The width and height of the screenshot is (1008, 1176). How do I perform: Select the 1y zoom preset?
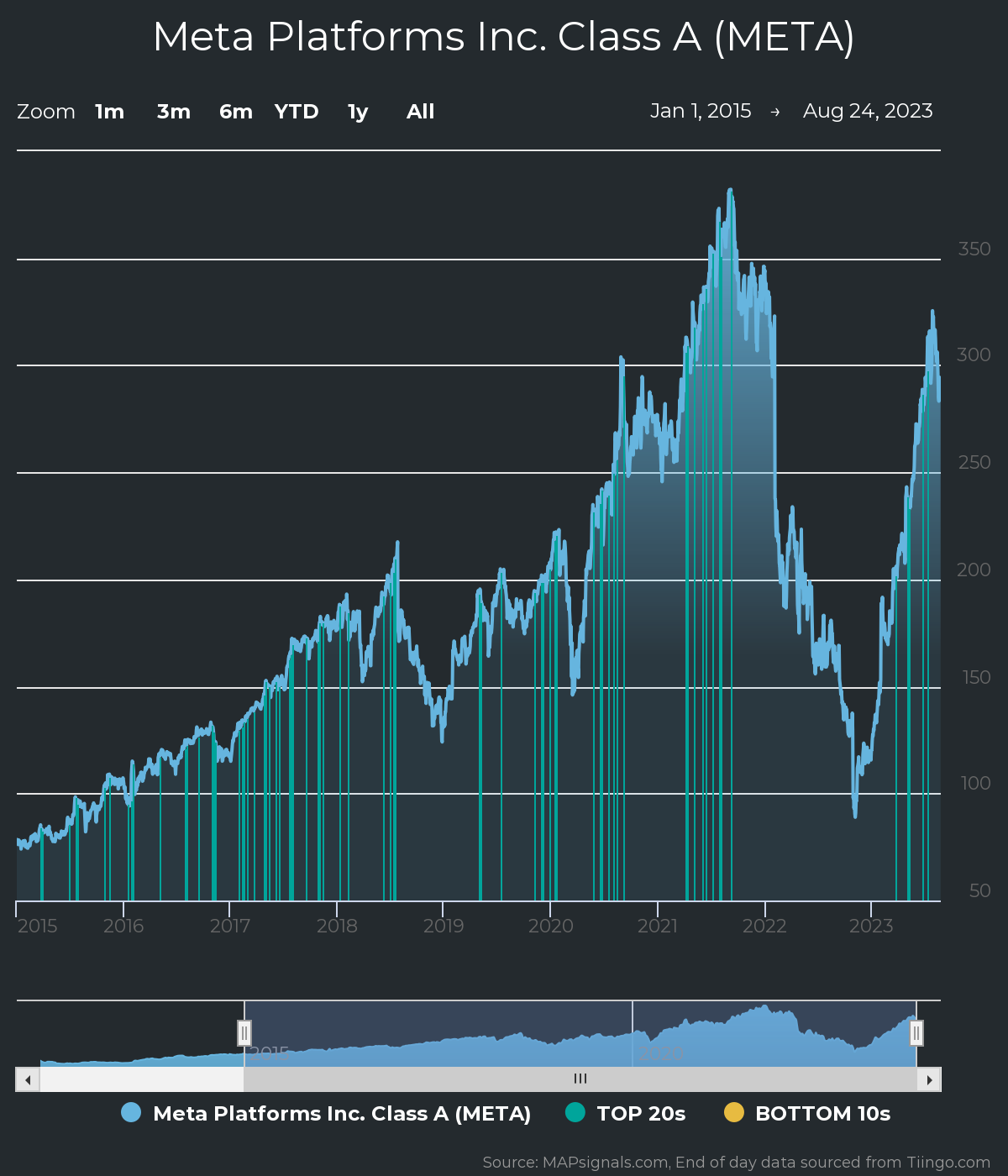[x=356, y=111]
